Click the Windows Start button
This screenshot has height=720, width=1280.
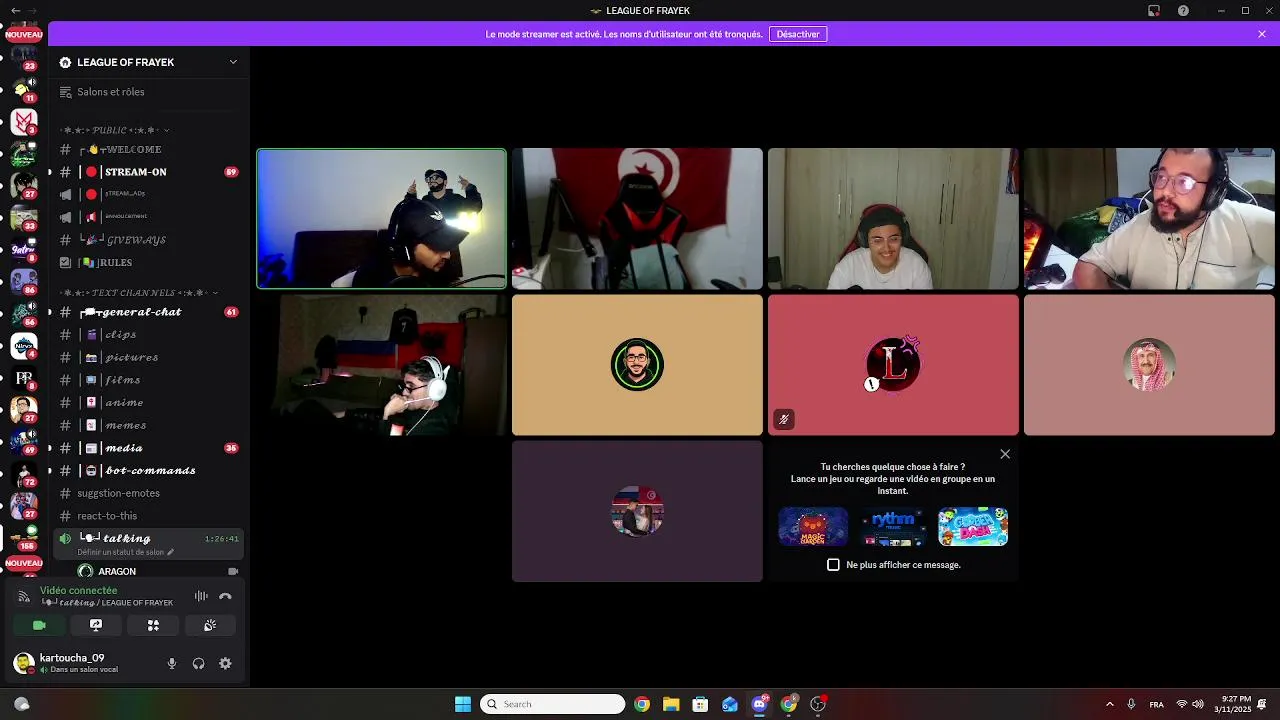click(463, 704)
